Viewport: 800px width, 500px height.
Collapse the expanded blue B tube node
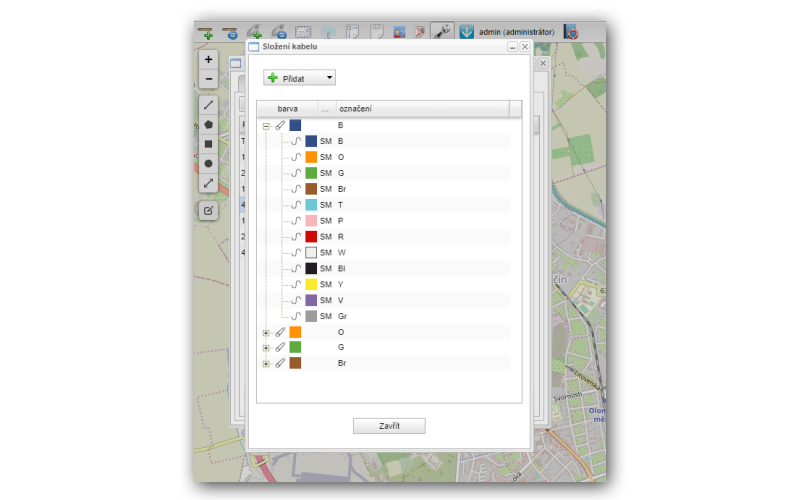pos(266,125)
